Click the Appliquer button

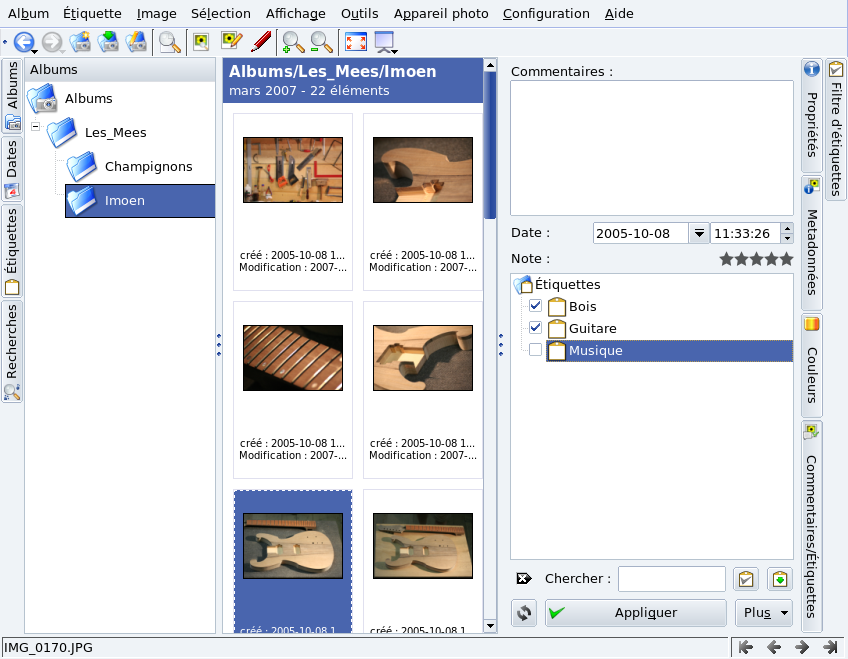point(635,613)
